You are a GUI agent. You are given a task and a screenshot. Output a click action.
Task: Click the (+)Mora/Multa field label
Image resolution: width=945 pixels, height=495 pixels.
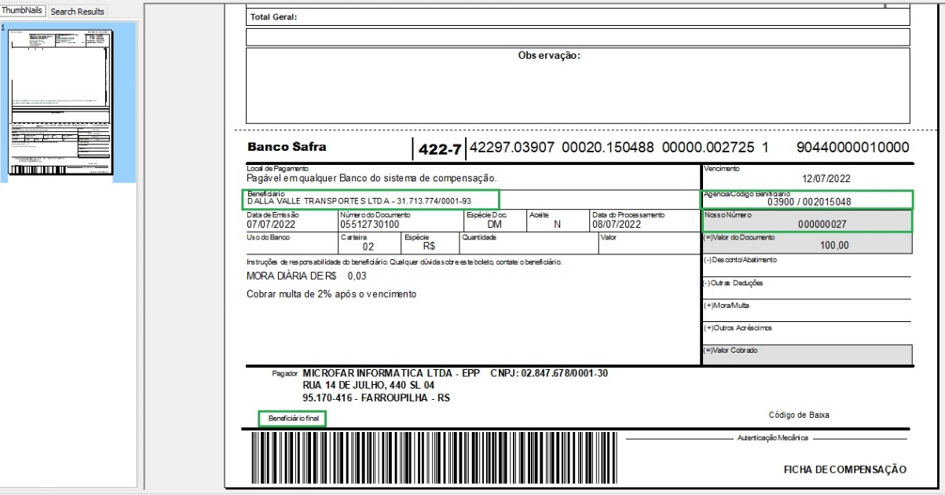(726, 306)
